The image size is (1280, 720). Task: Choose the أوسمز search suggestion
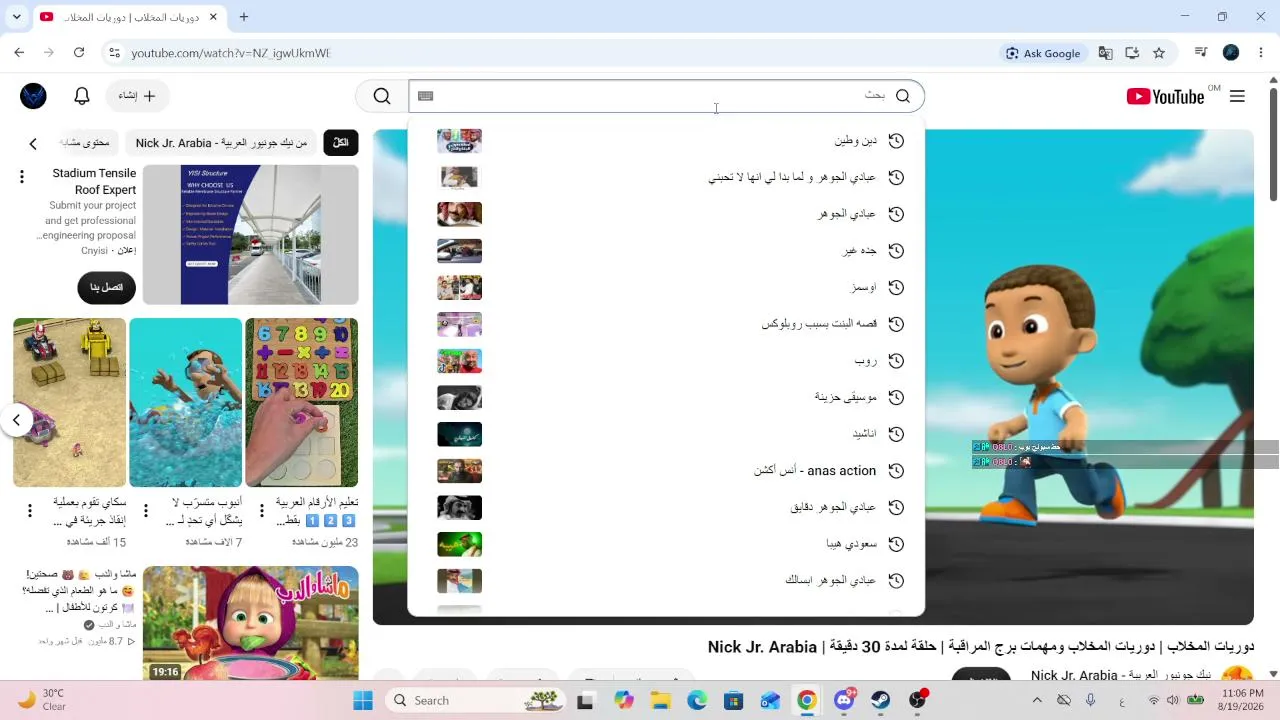coord(666,288)
